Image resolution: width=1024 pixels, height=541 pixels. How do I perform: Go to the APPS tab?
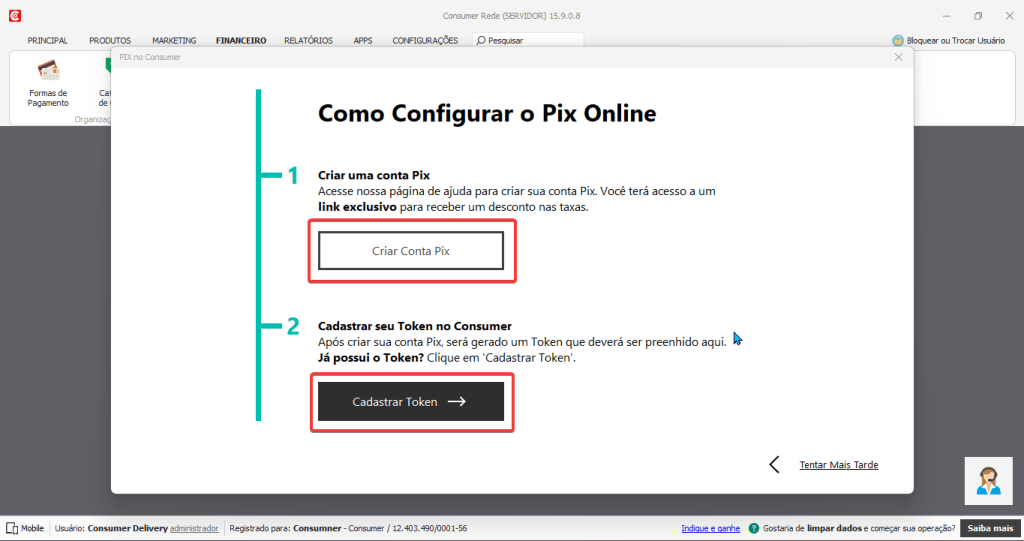coord(362,41)
